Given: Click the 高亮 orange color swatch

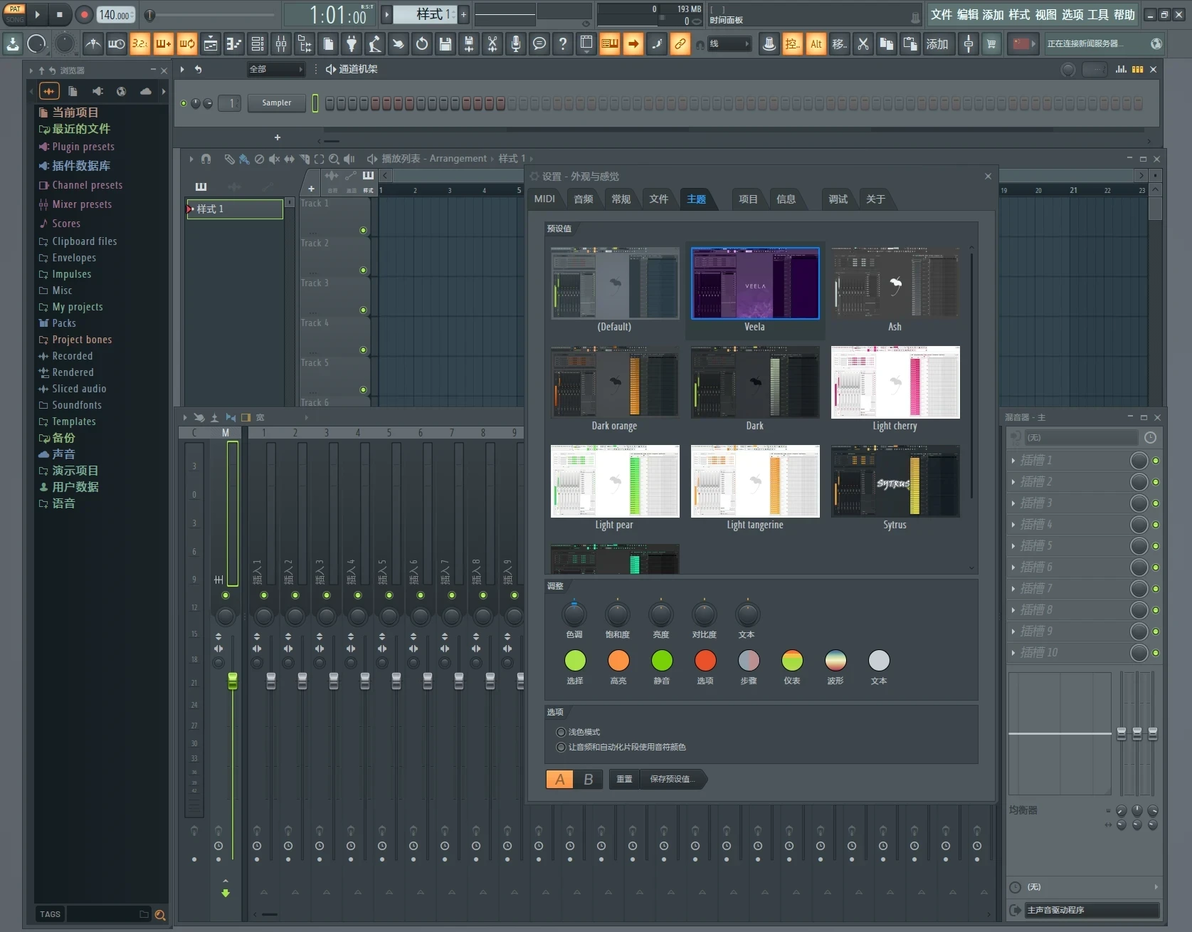Looking at the screenshot, I should pyautogui.click(x=619, y=661).
